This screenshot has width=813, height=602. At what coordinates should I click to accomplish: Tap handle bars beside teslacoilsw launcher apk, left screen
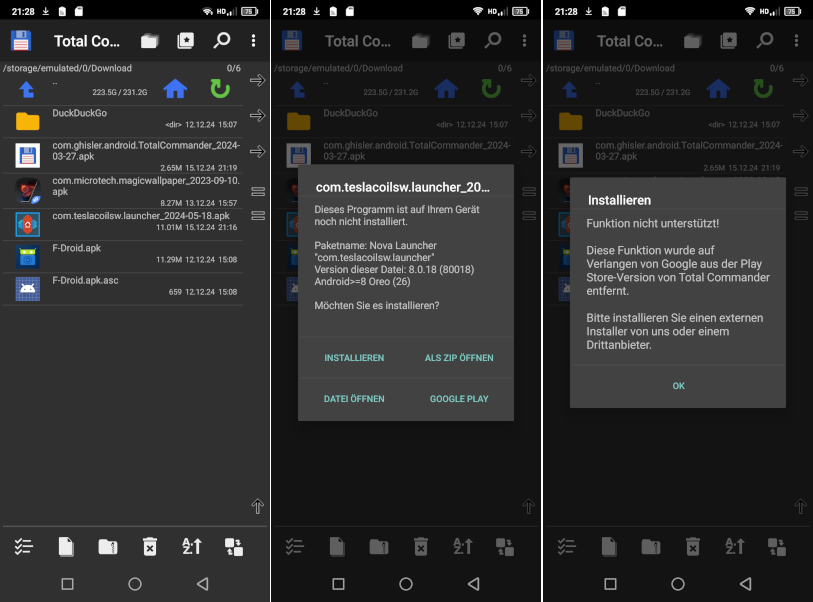pyautogui.click(x=258, y=215)
